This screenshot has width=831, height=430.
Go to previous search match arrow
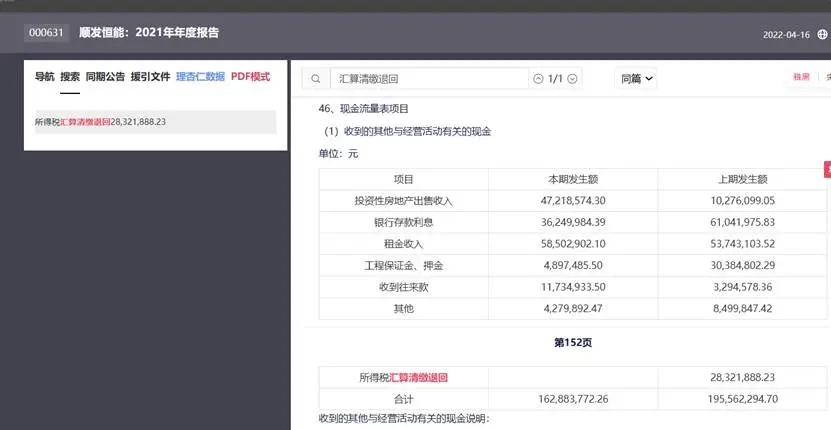point(538,79)
